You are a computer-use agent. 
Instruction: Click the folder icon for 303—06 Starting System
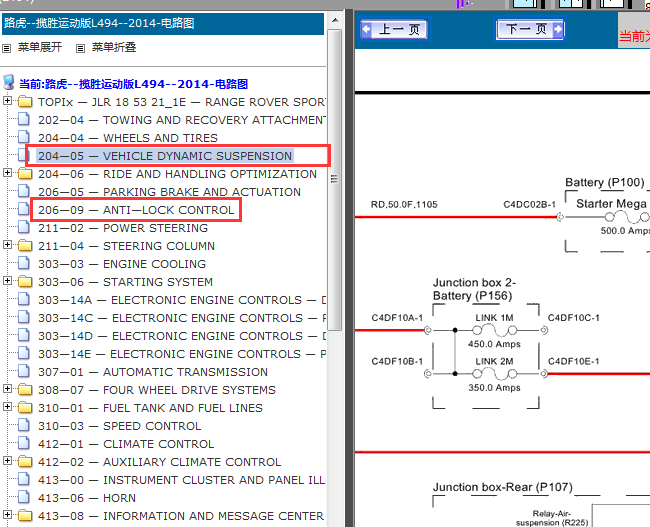[x=25, y=282]
